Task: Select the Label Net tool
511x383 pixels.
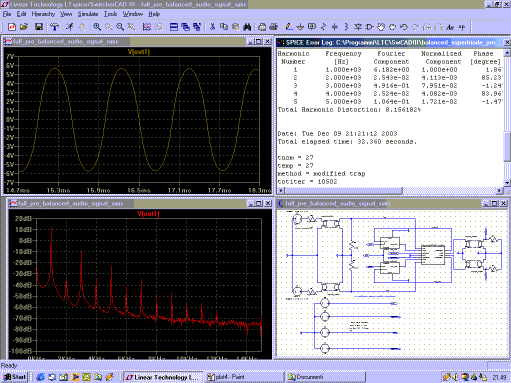Action: 312,27
